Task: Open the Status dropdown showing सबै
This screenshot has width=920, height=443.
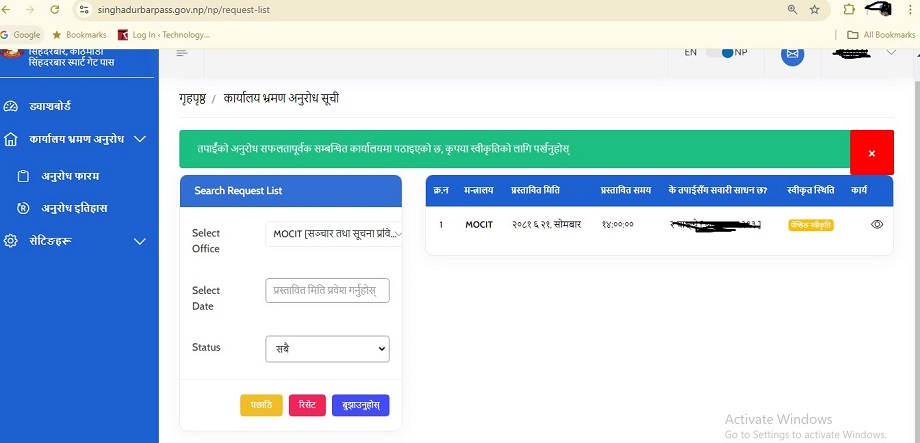Action: tap(327, 349)
